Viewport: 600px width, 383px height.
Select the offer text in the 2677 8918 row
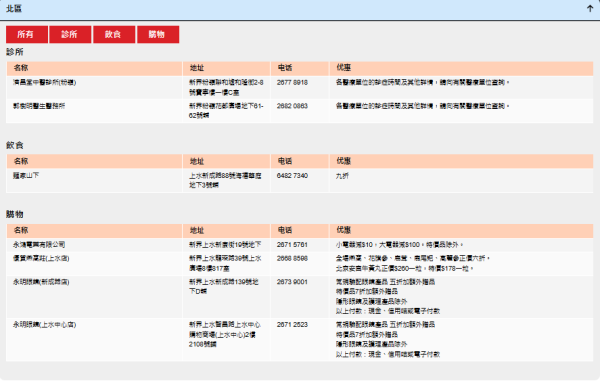click(x=423, y=83)
